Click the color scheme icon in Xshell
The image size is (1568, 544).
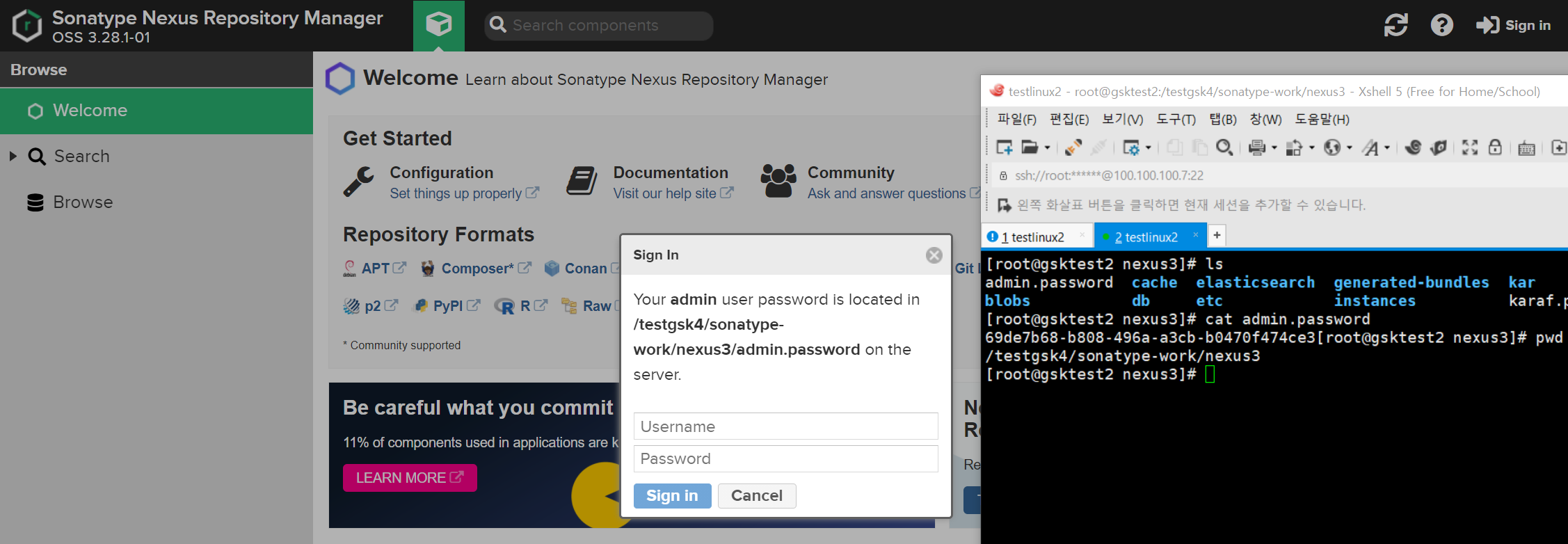point(1295,147)
